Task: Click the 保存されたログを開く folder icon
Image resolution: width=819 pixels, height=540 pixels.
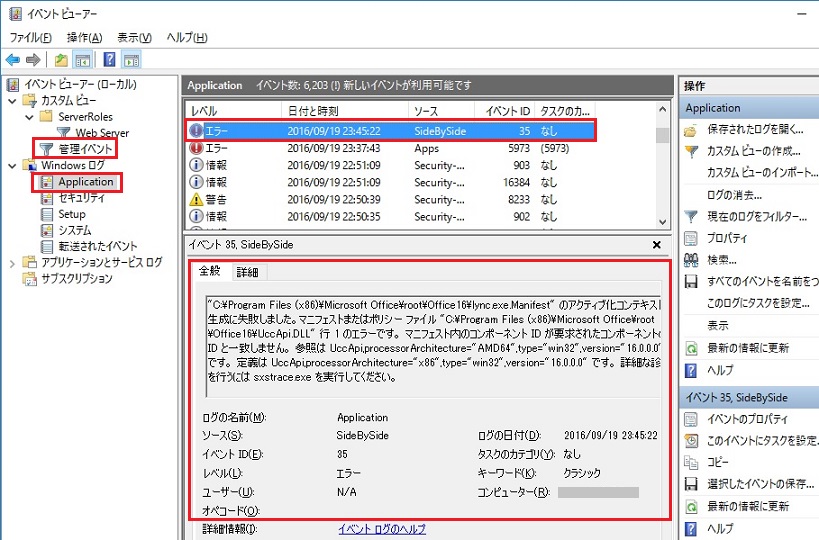Action: point(691,130)
